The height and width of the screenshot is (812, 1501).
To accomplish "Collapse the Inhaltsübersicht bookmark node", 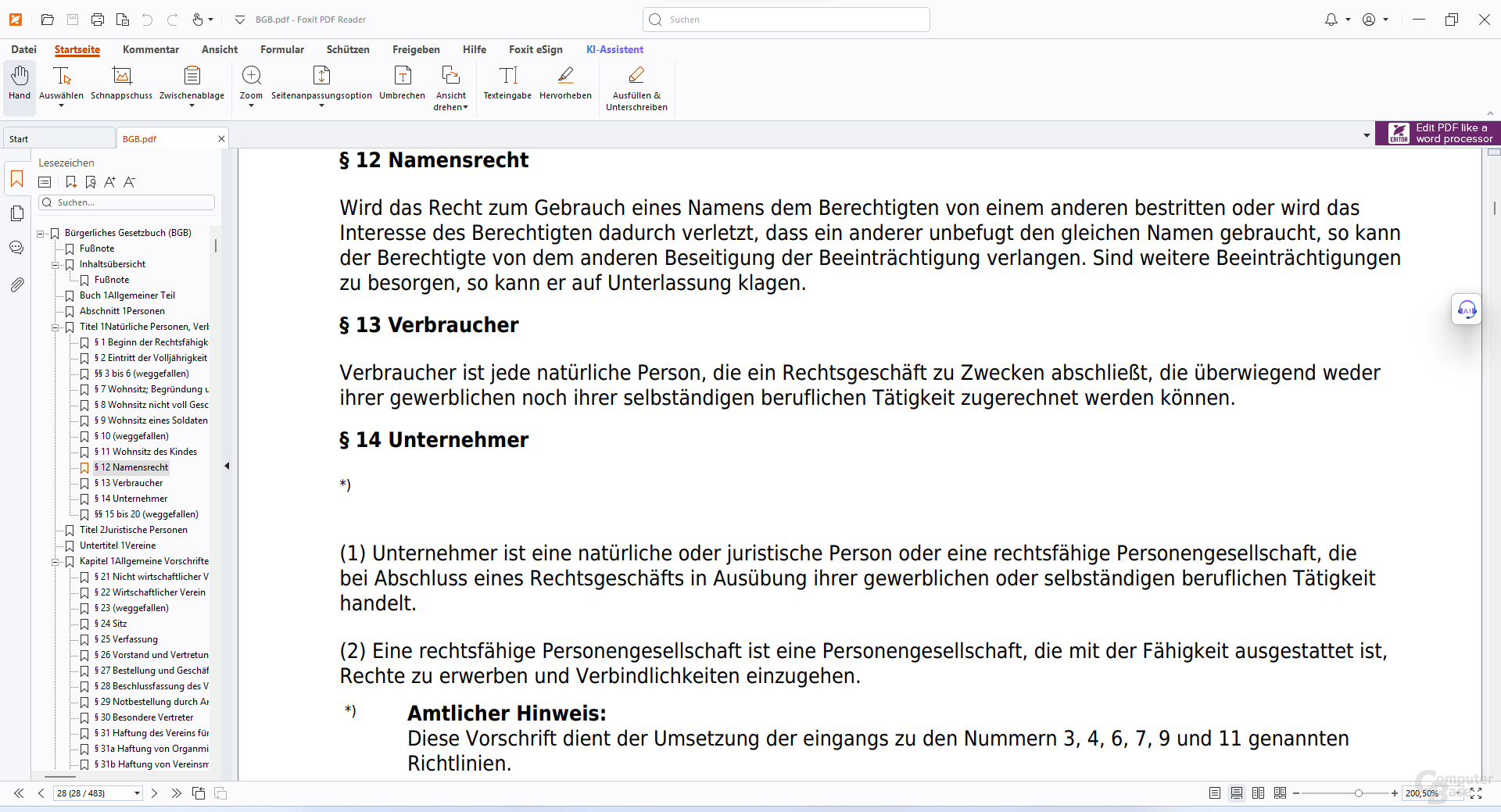I will (56, 265).
